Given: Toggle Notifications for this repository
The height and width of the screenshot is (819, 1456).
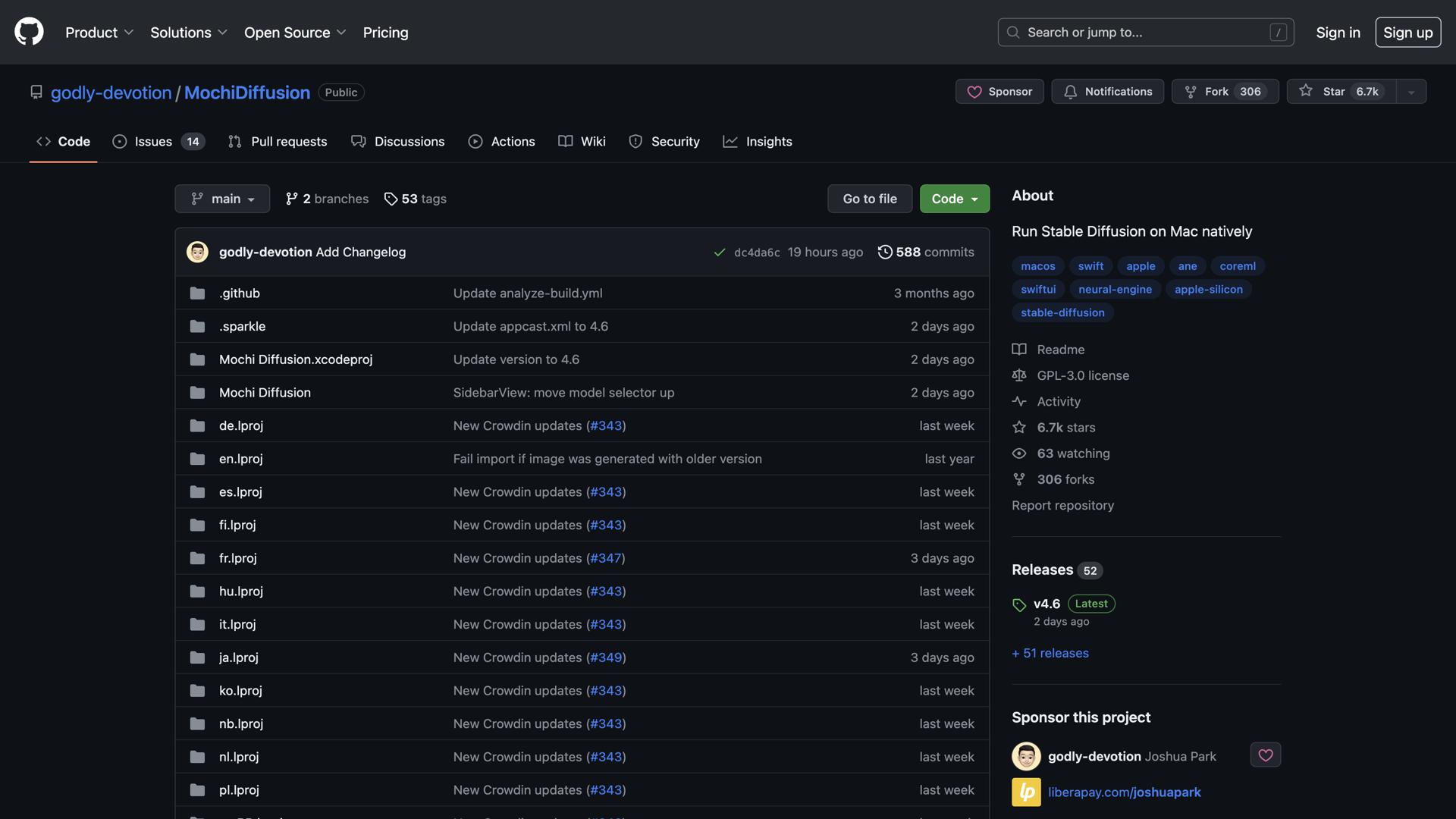Looking at the screenshot, I should [1107, 91].
